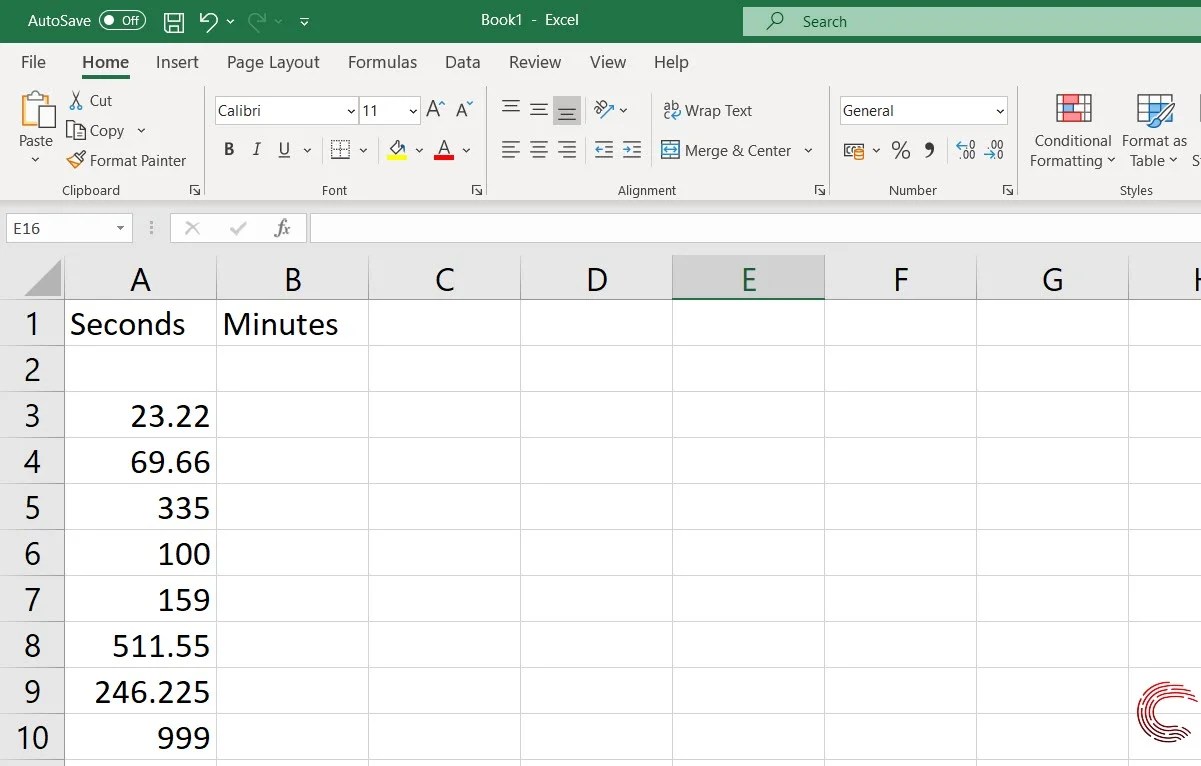This screenshot has width=1201, height=766.
Task: Click the Align Right icon
Action: 567,150
